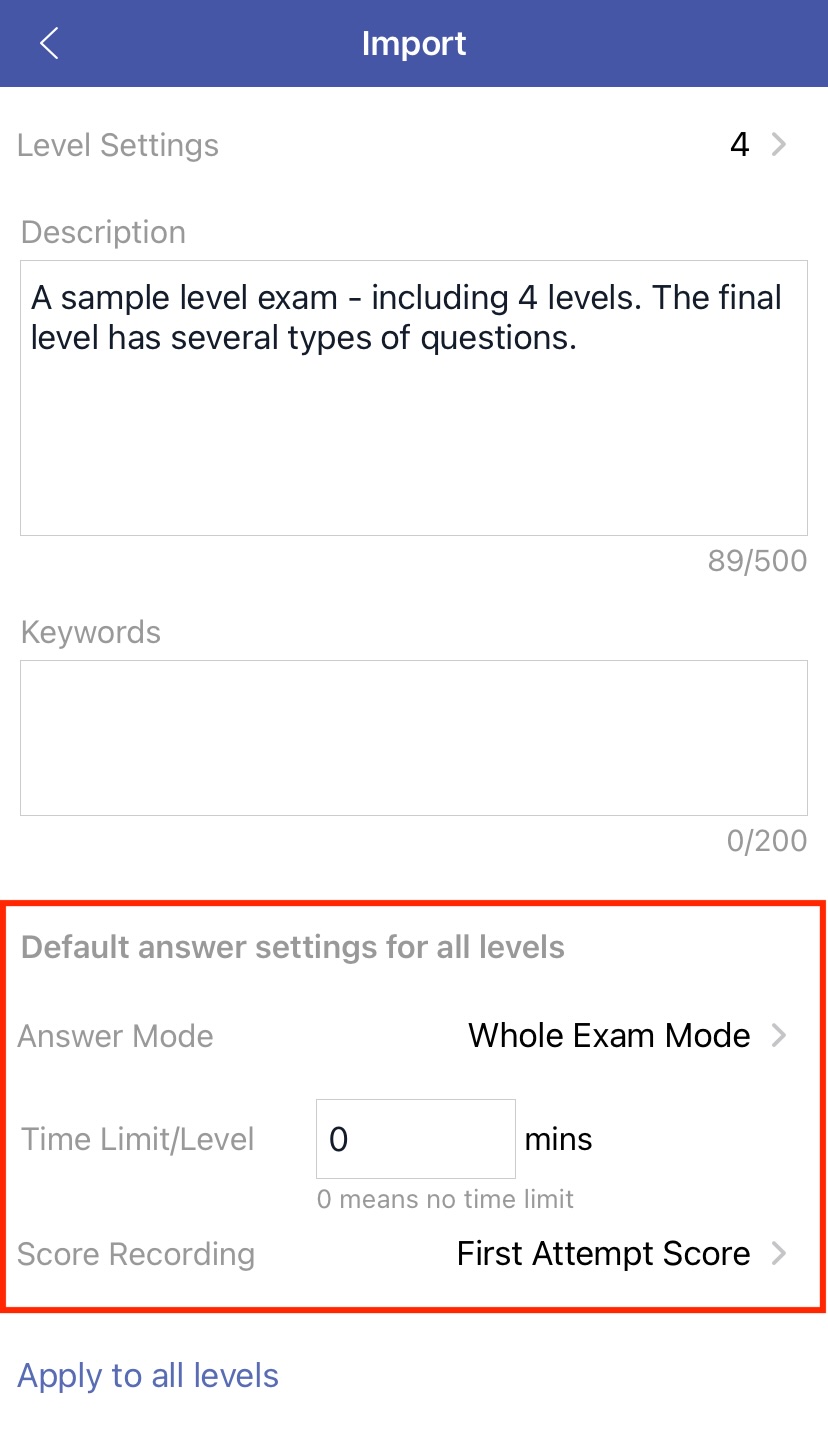Tap the "Import" page title
This screenshot has width=828, height=1433.
tap(414, 44)
